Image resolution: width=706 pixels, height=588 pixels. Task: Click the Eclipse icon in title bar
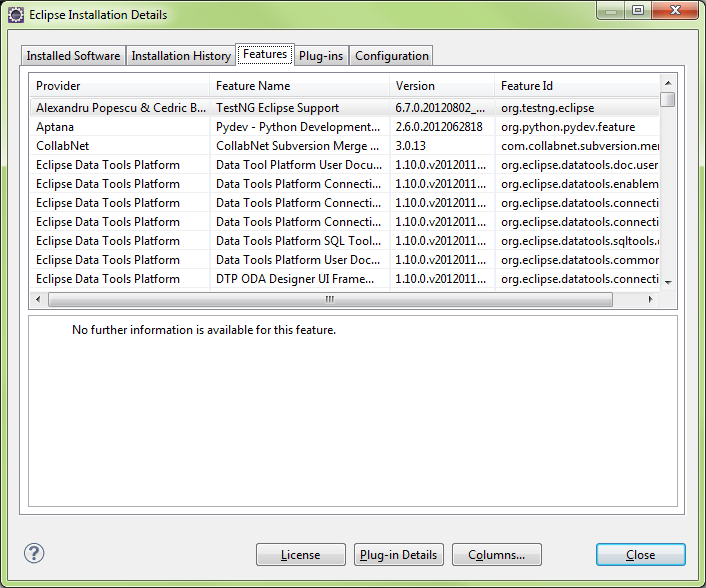15,15
